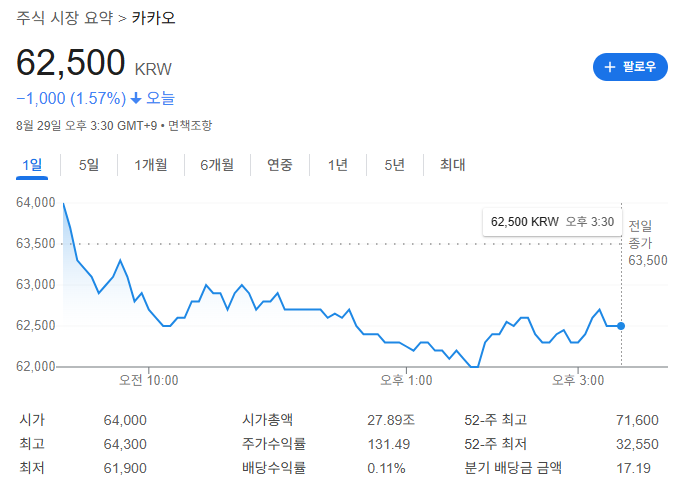Viewport: 700px width, 497px height.
Task: Click the 64,000 y-axis label
Action: tap(36, 202)
